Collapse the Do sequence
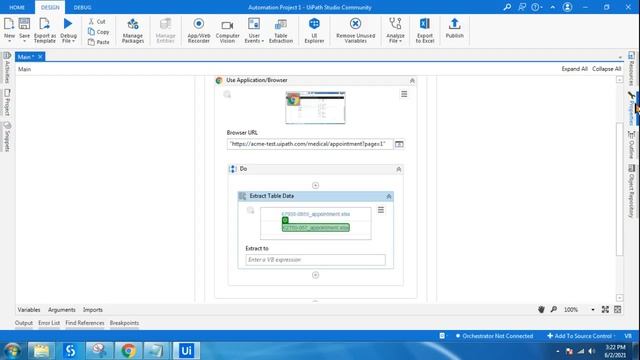Image resolution: width=640 pixels, height=360 pixels. click(399, 169)
